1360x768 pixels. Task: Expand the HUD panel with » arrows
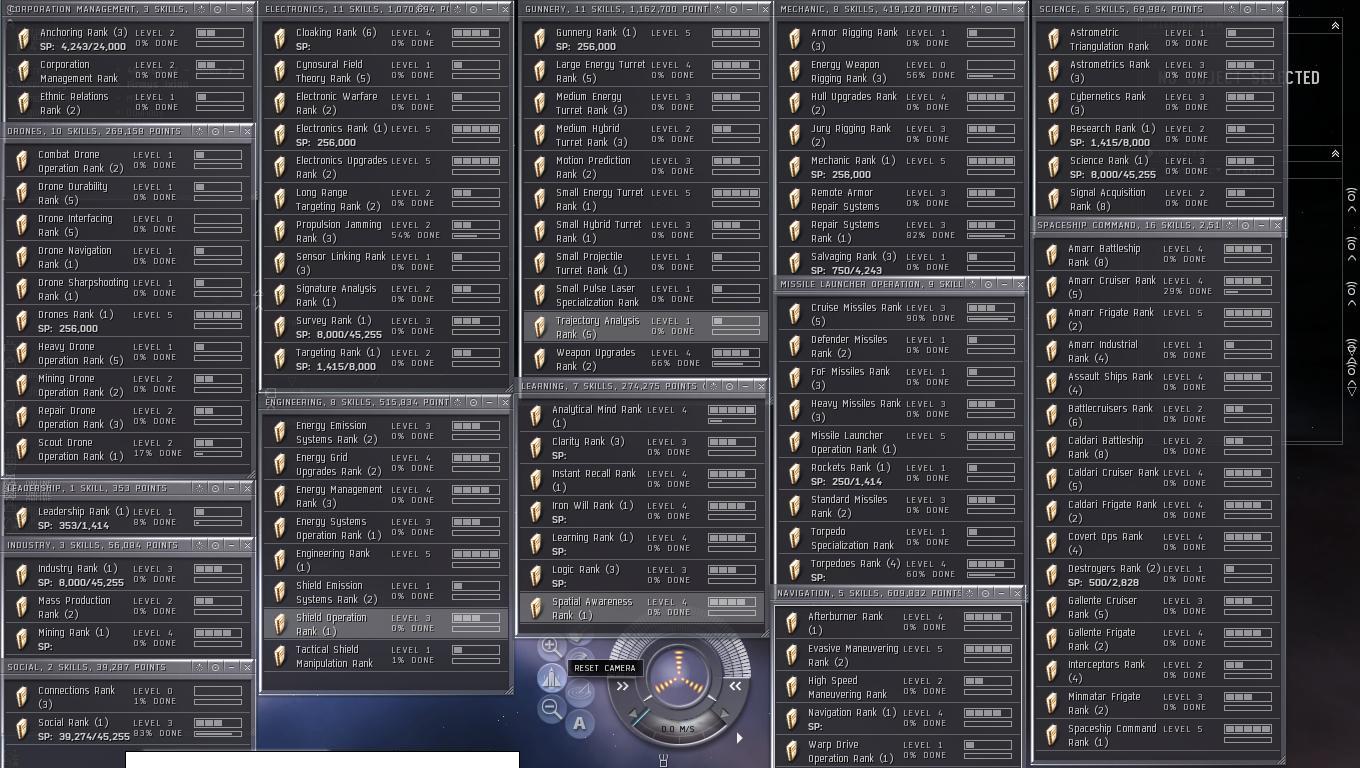click(x=622, y=686)
